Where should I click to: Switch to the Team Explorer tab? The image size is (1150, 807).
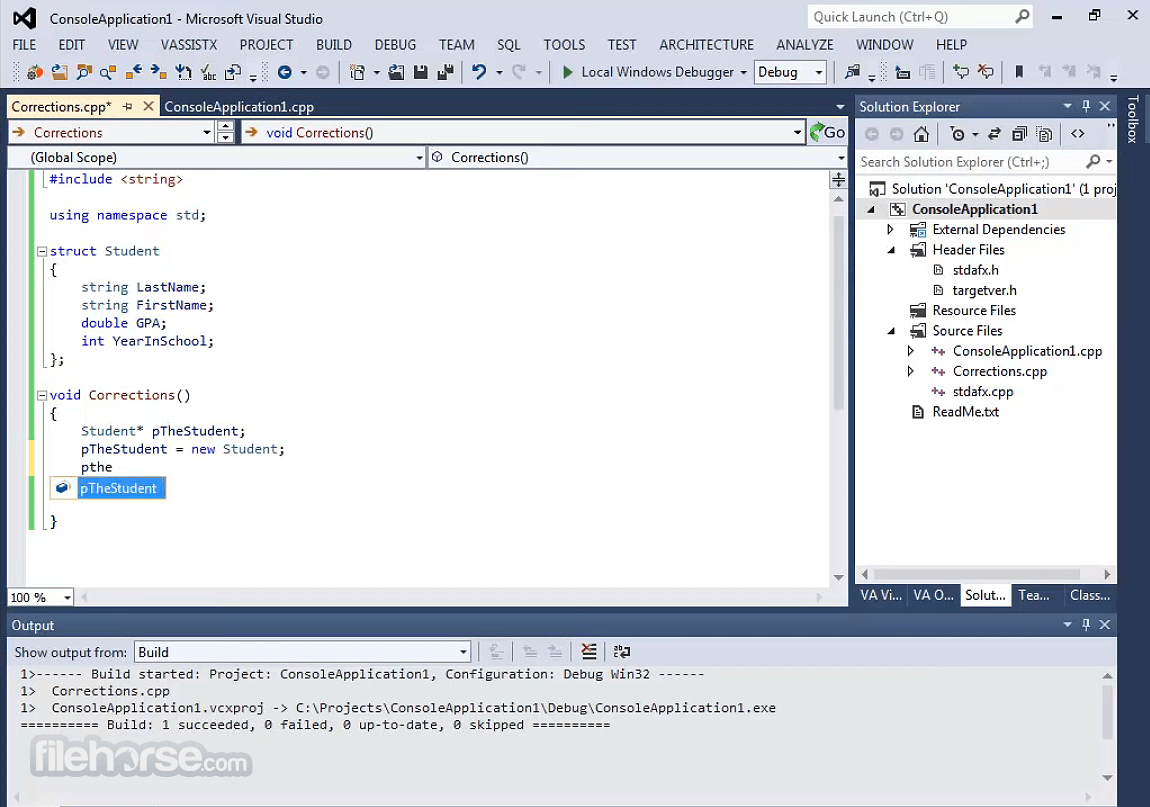tap(1033, 596)
